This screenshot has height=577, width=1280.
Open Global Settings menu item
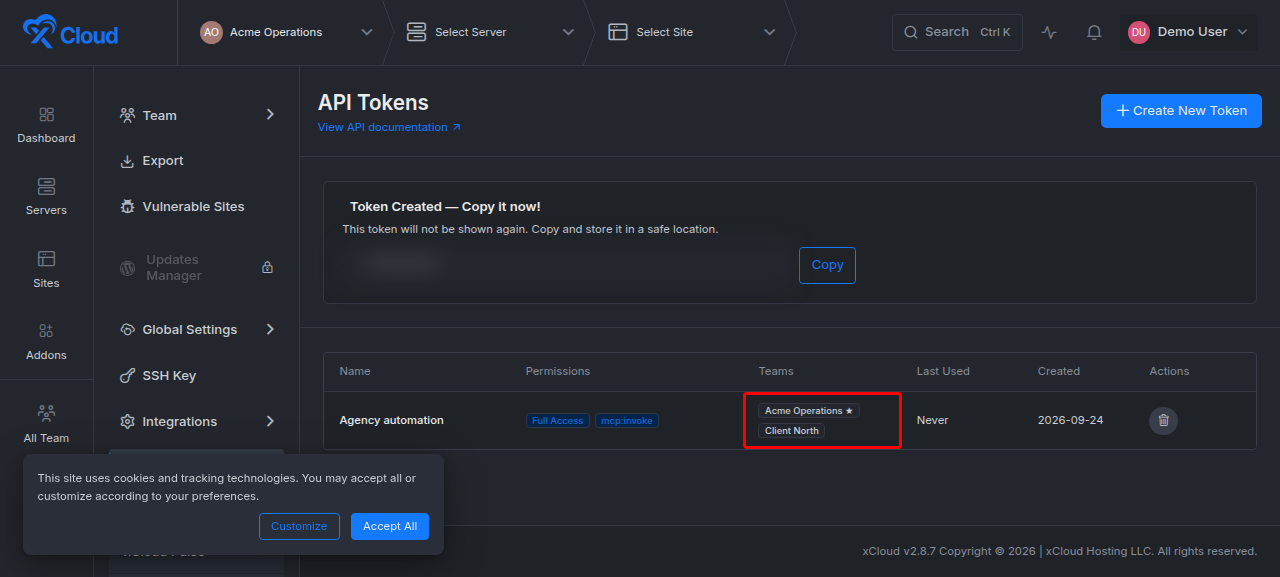click(x=197, y=330)
